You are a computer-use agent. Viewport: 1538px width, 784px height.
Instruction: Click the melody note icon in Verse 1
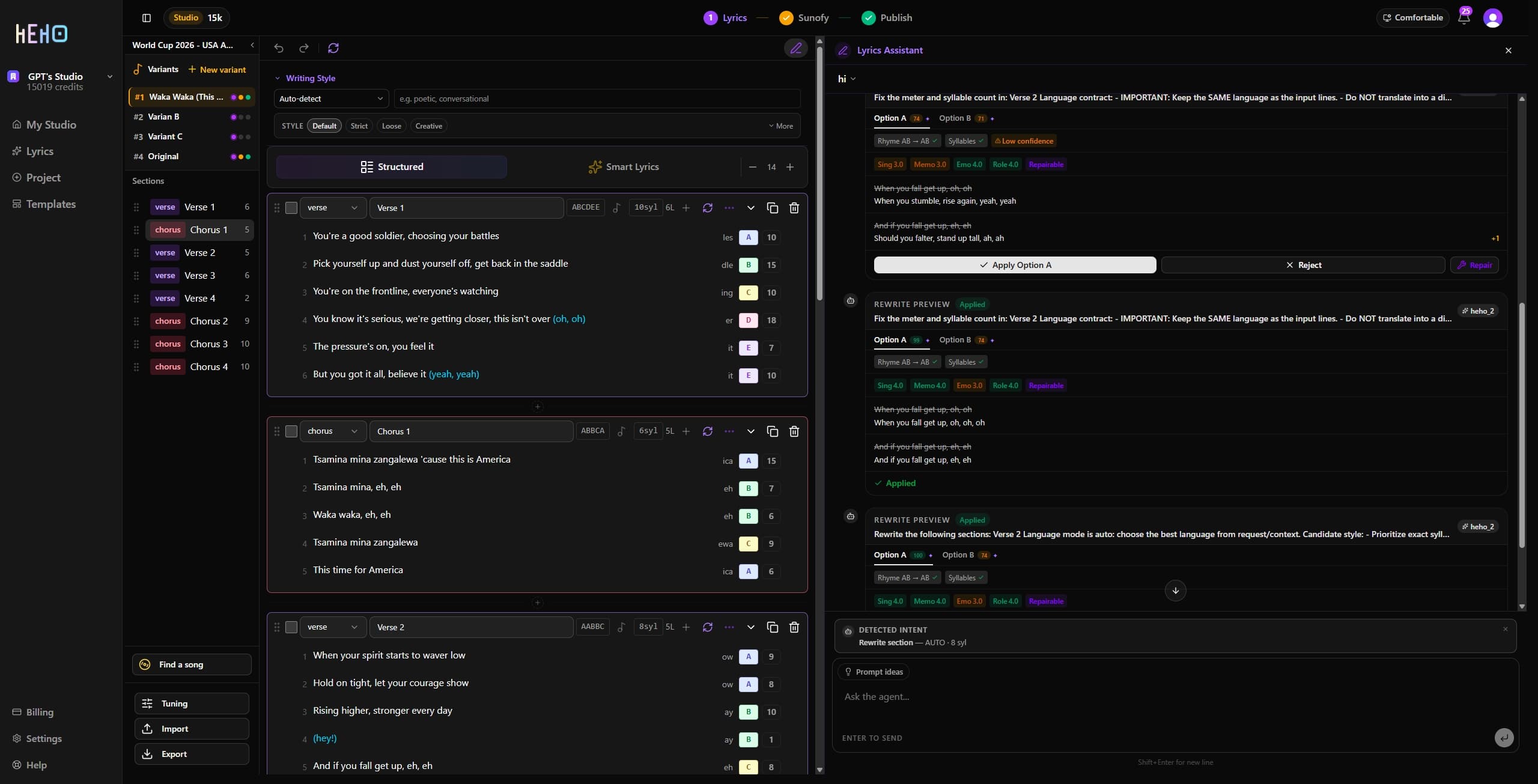pos(617,208)
